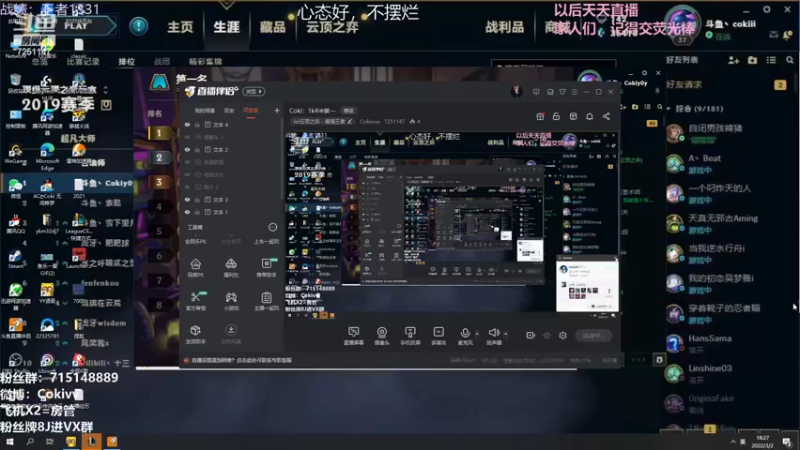Open the 官方剪辑 scissors tool
Viewport: 800px width, 450px height.
(x=195, y=301)
